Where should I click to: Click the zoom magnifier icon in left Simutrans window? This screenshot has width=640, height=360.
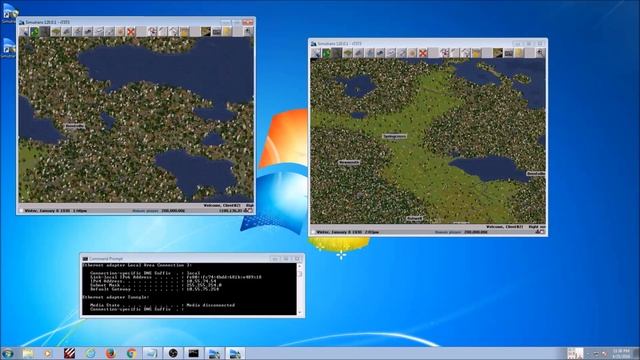pos(248,31)
